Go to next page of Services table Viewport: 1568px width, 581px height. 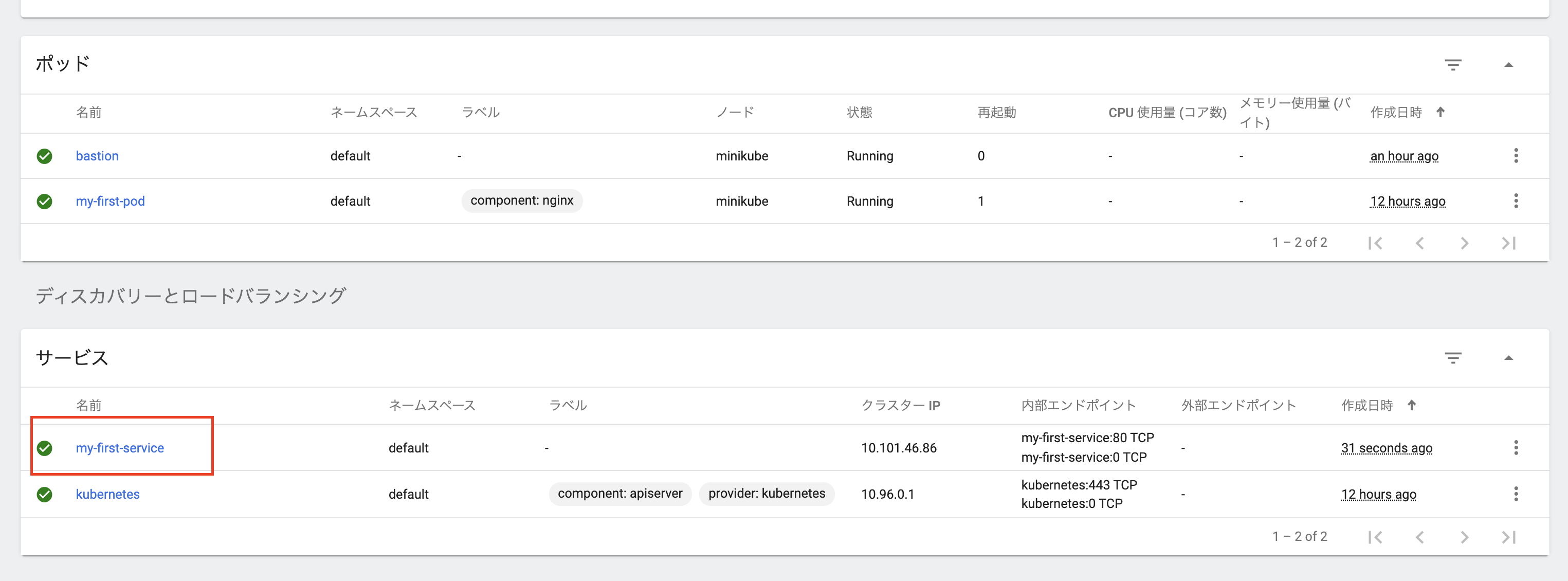click(1464, 537)
